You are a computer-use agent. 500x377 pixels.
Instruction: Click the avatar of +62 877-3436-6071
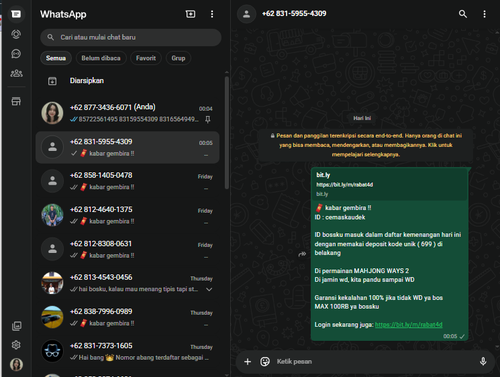click(52, 113)
